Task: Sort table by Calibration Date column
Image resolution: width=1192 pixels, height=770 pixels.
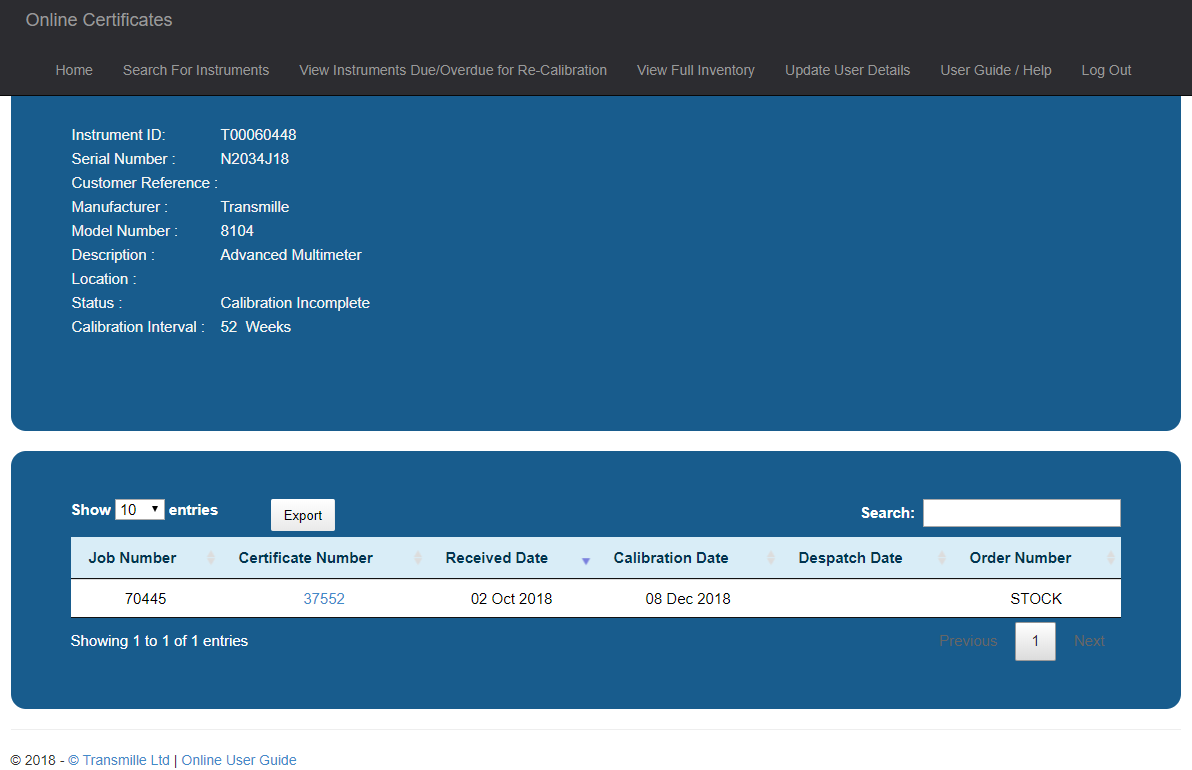Action: 688,558
